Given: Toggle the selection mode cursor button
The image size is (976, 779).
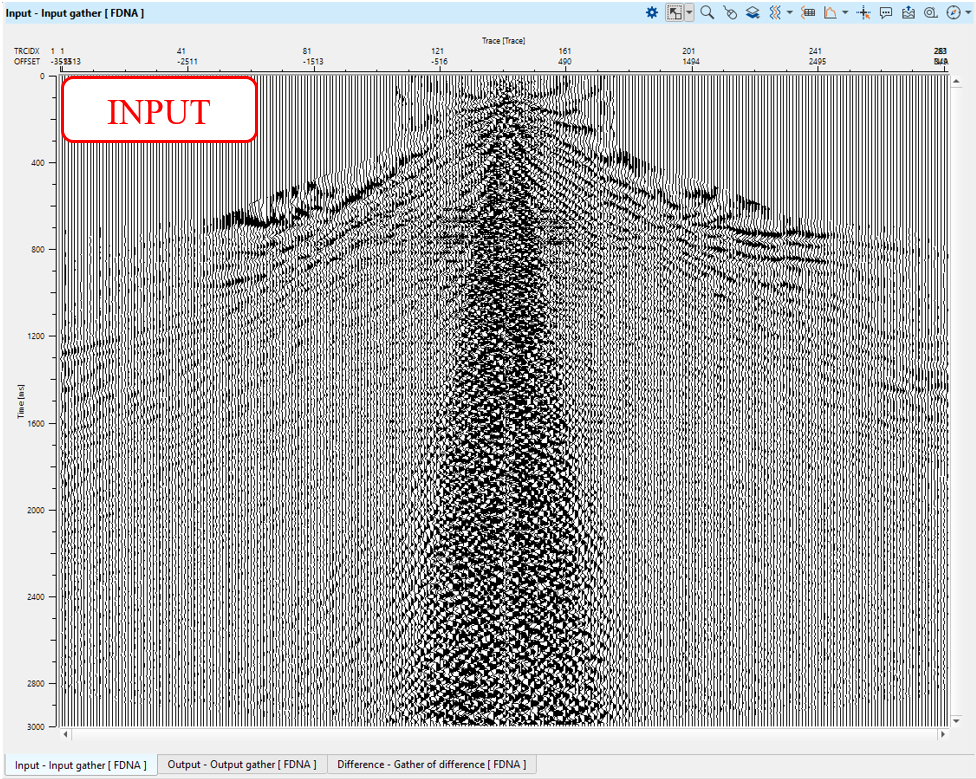Looking at the screenshot, I should point(676,13).
